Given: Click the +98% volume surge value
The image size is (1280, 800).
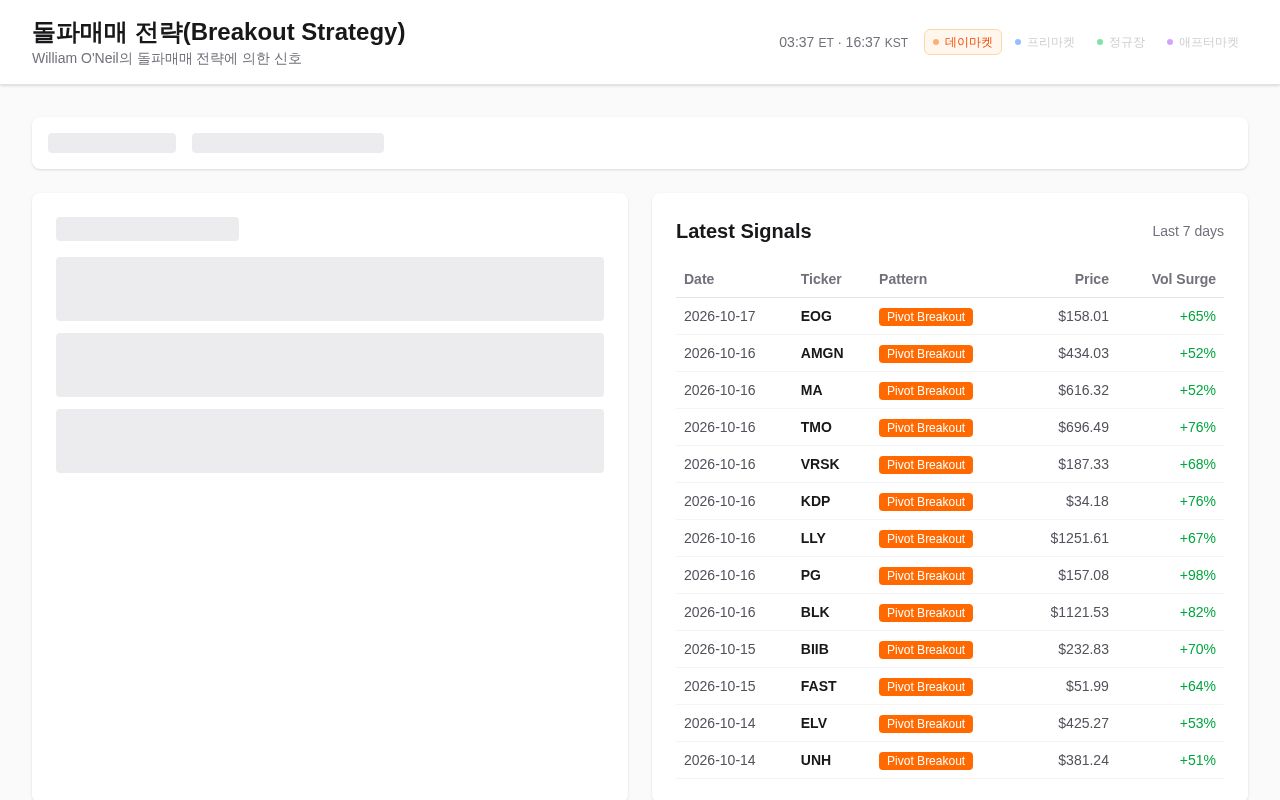Looking at the screenshot, I should coord(1198,575).
